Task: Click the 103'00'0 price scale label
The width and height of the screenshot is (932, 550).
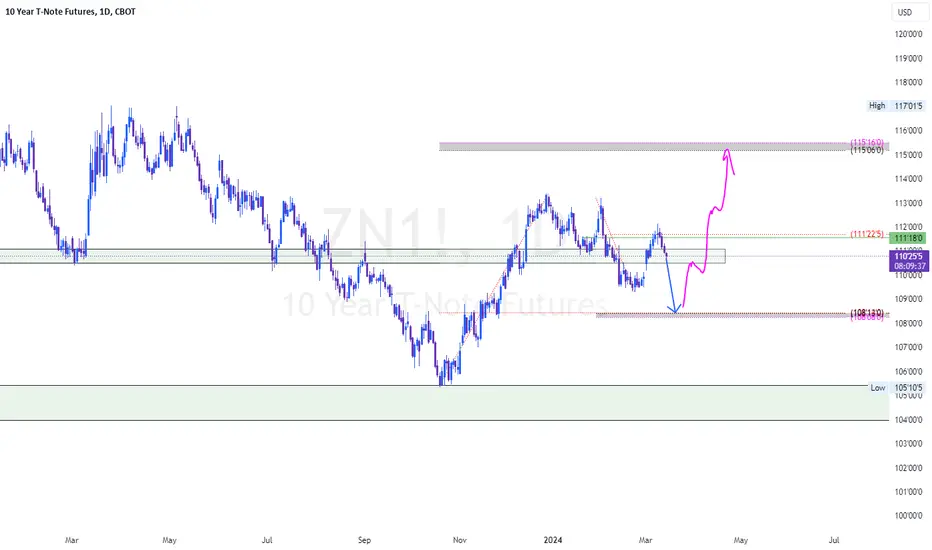Action: tap(908, 444)
